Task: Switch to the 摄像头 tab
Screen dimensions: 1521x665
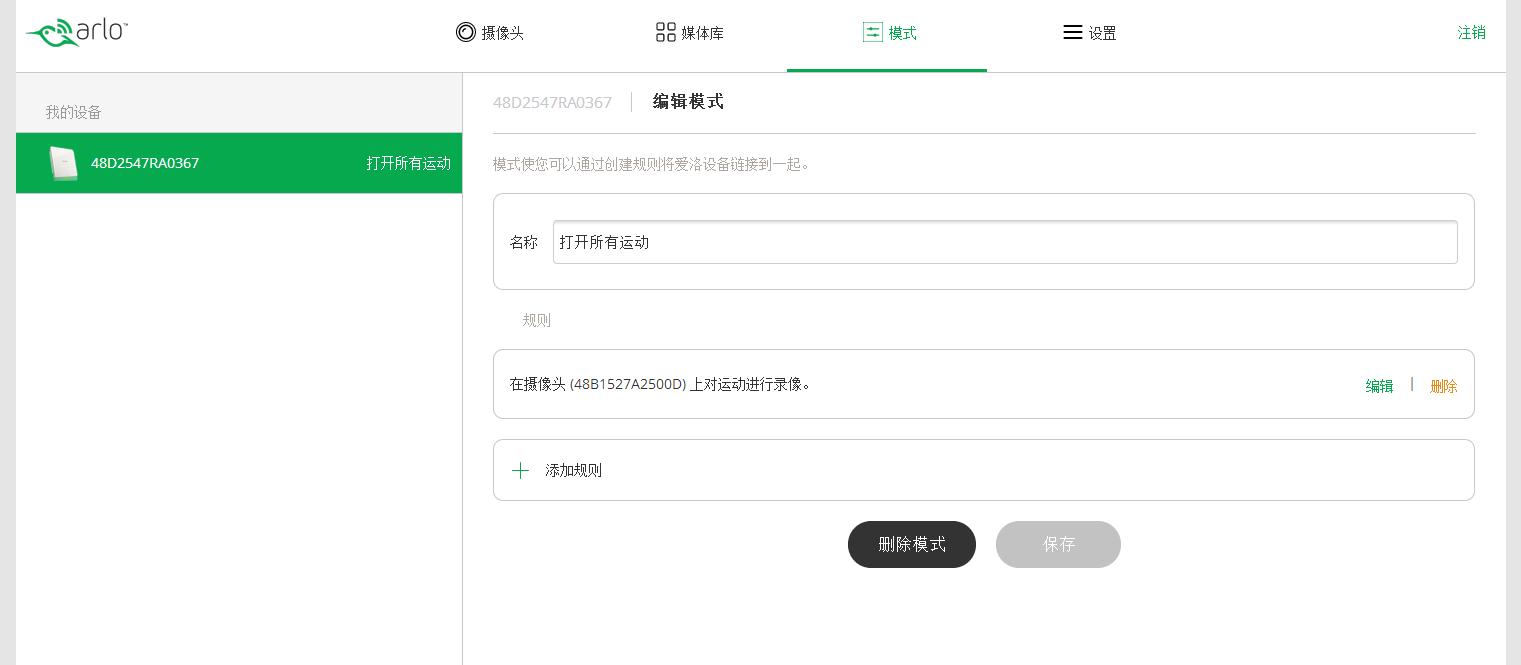Action: (502, 33)
